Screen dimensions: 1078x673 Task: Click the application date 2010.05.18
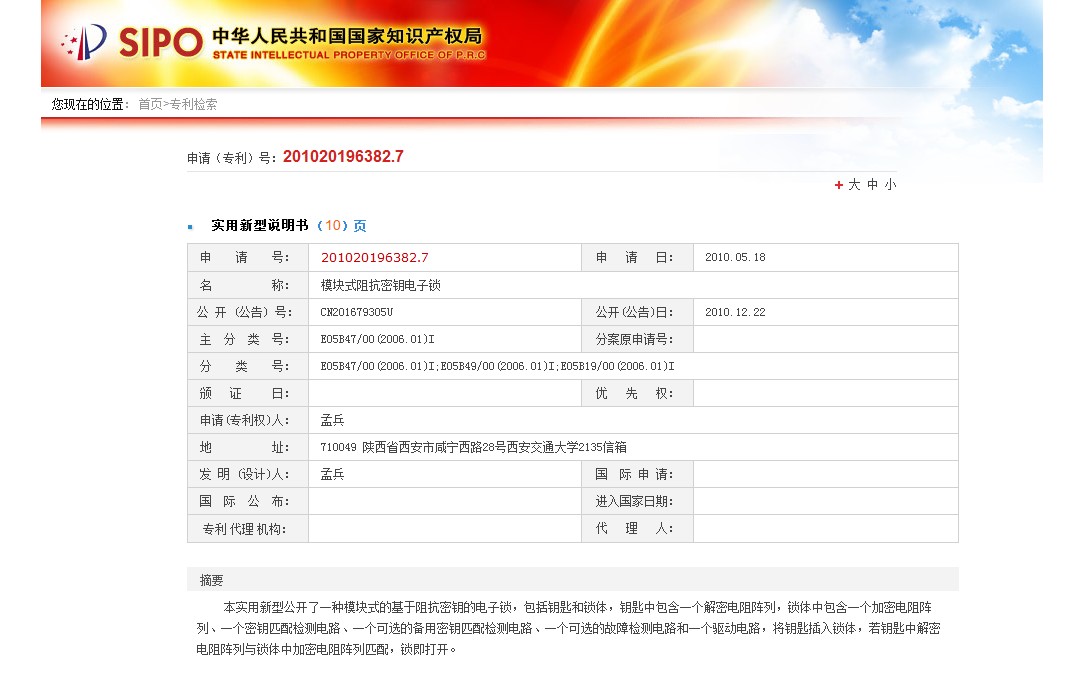coord(735,258)
